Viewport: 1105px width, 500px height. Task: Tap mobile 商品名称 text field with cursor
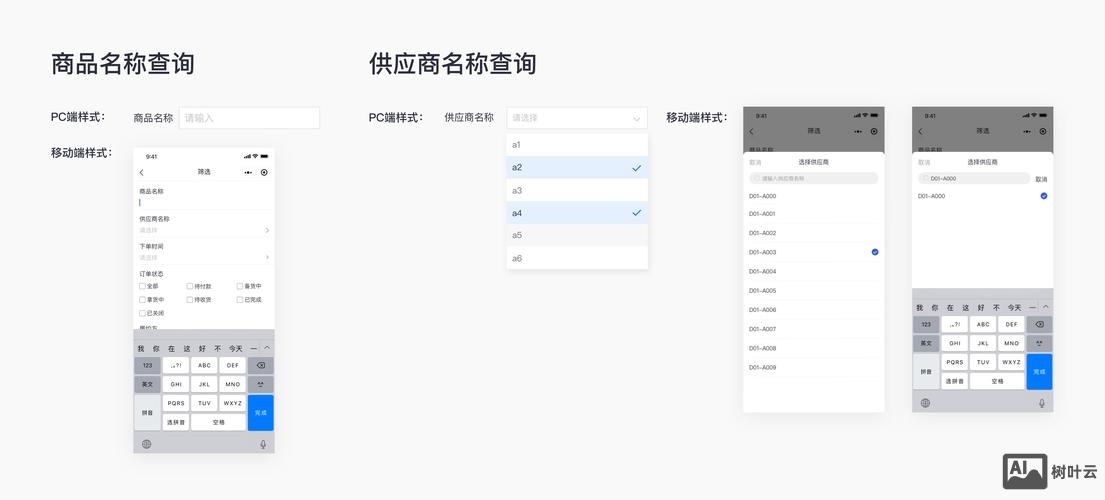click(x=204, y=202)
